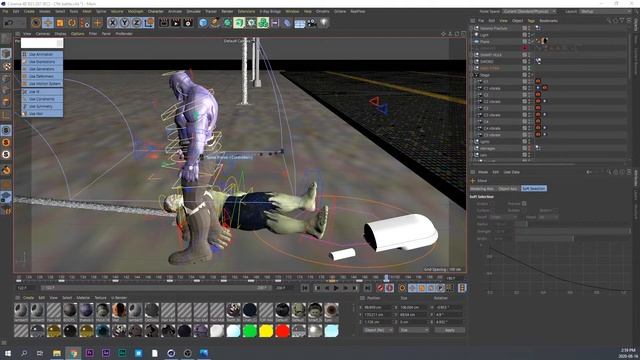This screenshot has height=360, width=640.
Task: Click the Light bulb icon in toolbar
Action: click(324, 23)
